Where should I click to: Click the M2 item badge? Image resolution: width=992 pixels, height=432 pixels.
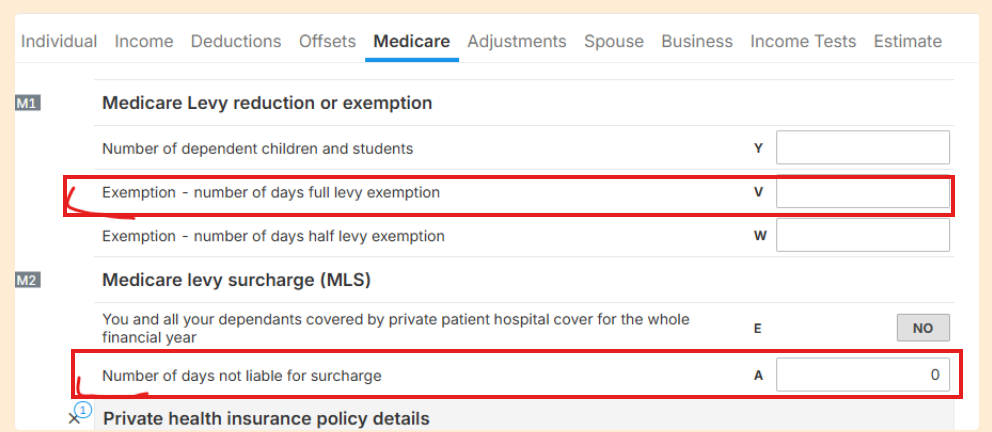28,280
